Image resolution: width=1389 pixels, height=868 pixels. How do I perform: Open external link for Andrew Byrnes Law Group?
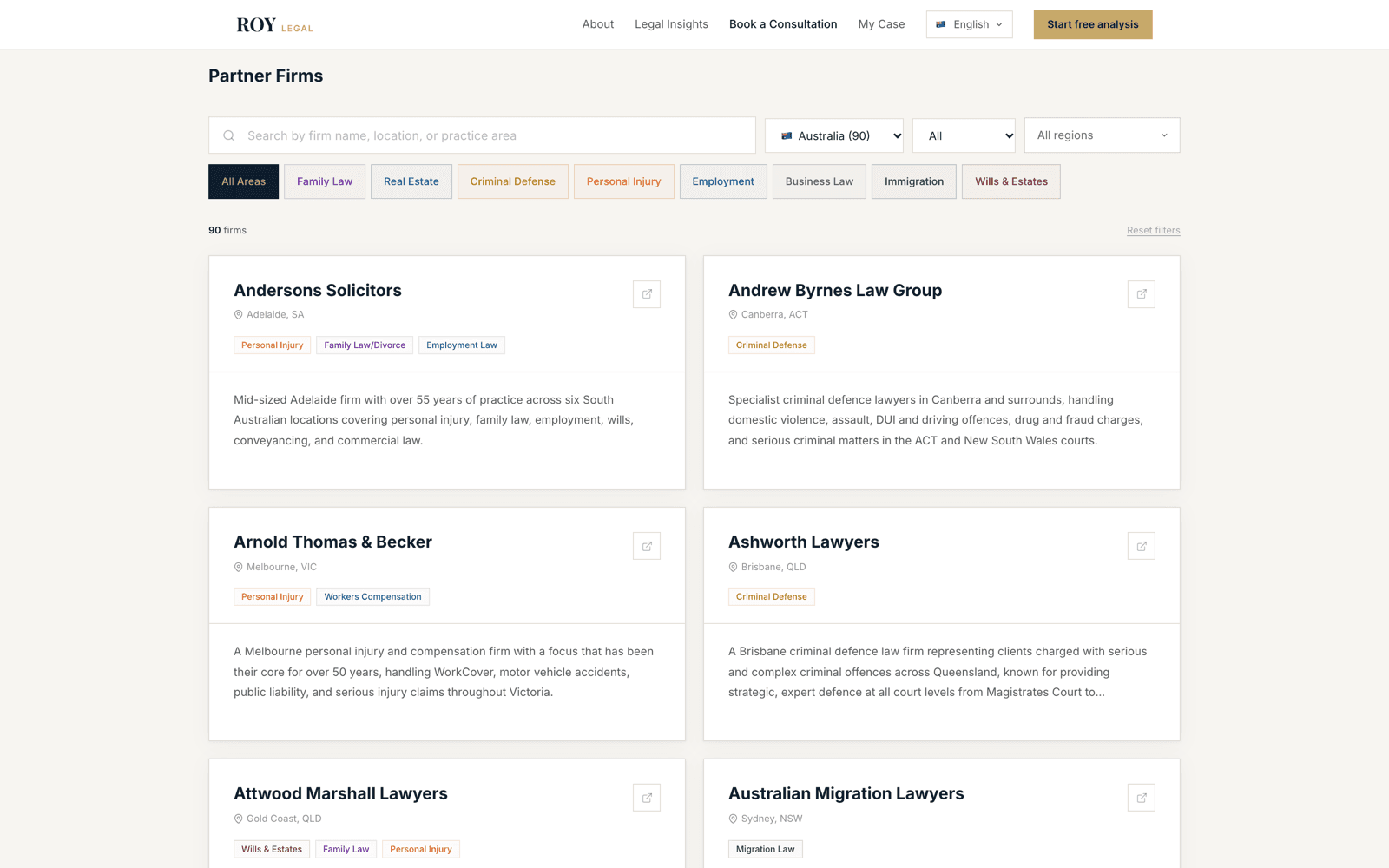point(1142,294)
